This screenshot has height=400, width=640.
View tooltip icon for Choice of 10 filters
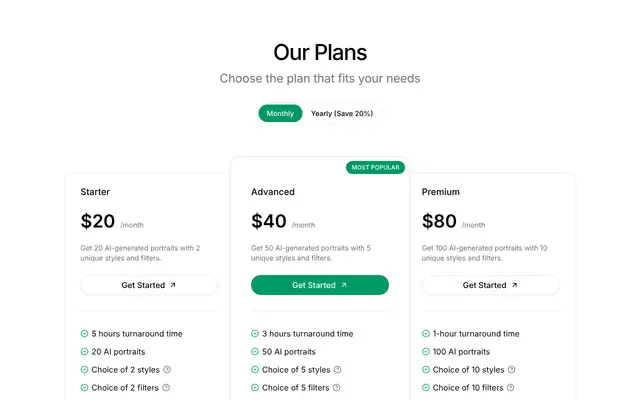tap(510, 387)
